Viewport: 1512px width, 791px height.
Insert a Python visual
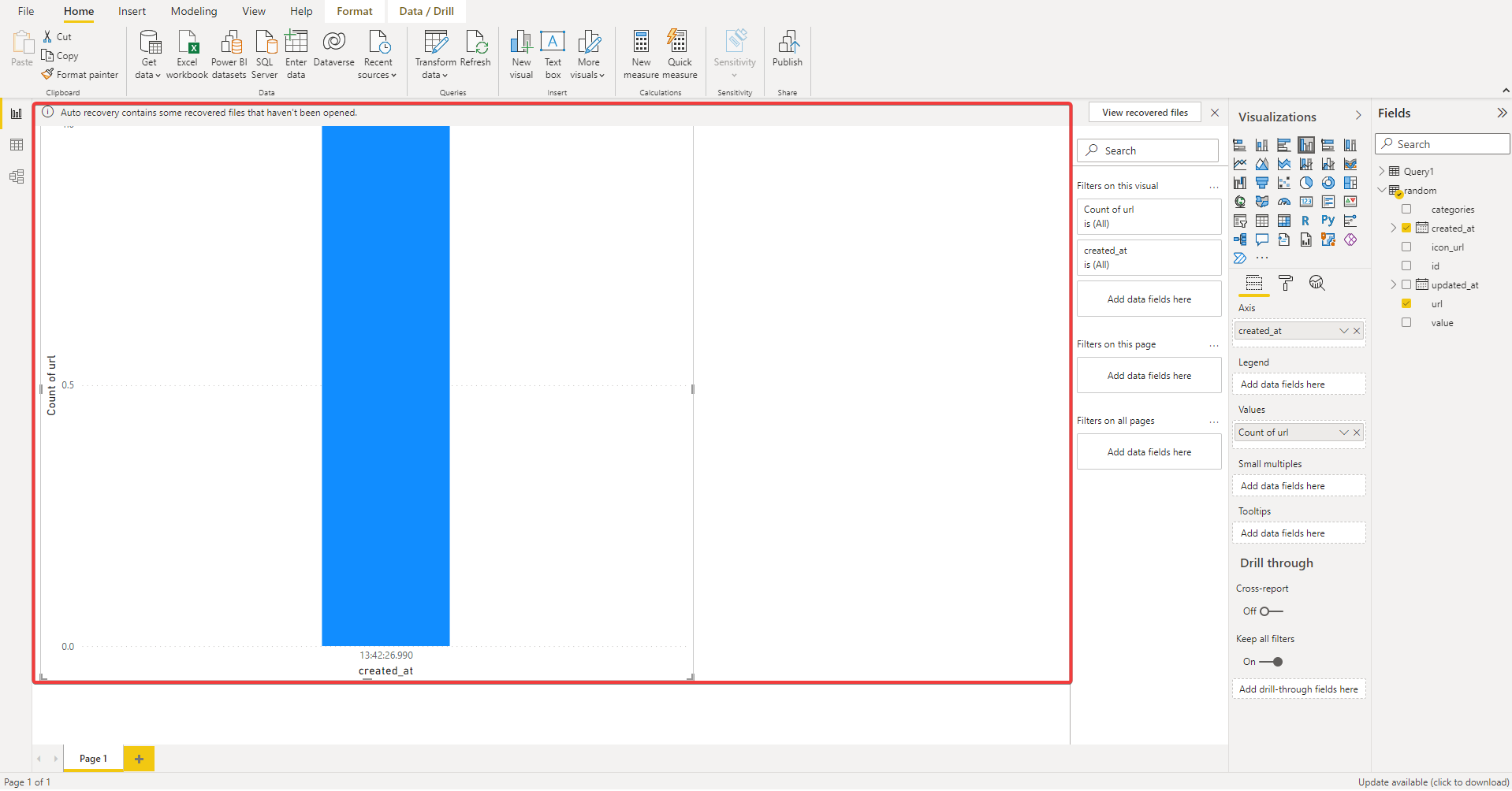[x=1328, y=221]
